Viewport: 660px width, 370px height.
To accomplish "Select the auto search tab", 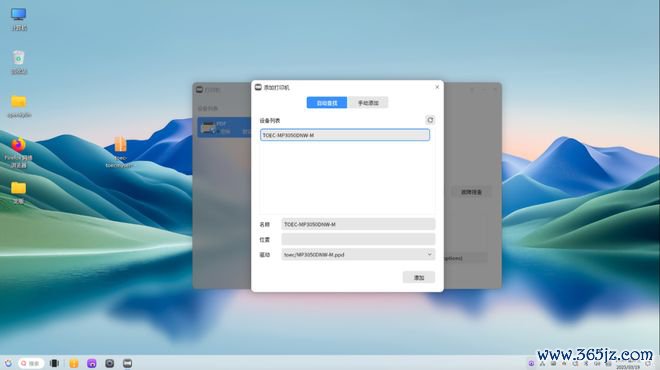I will pos(327,103).
